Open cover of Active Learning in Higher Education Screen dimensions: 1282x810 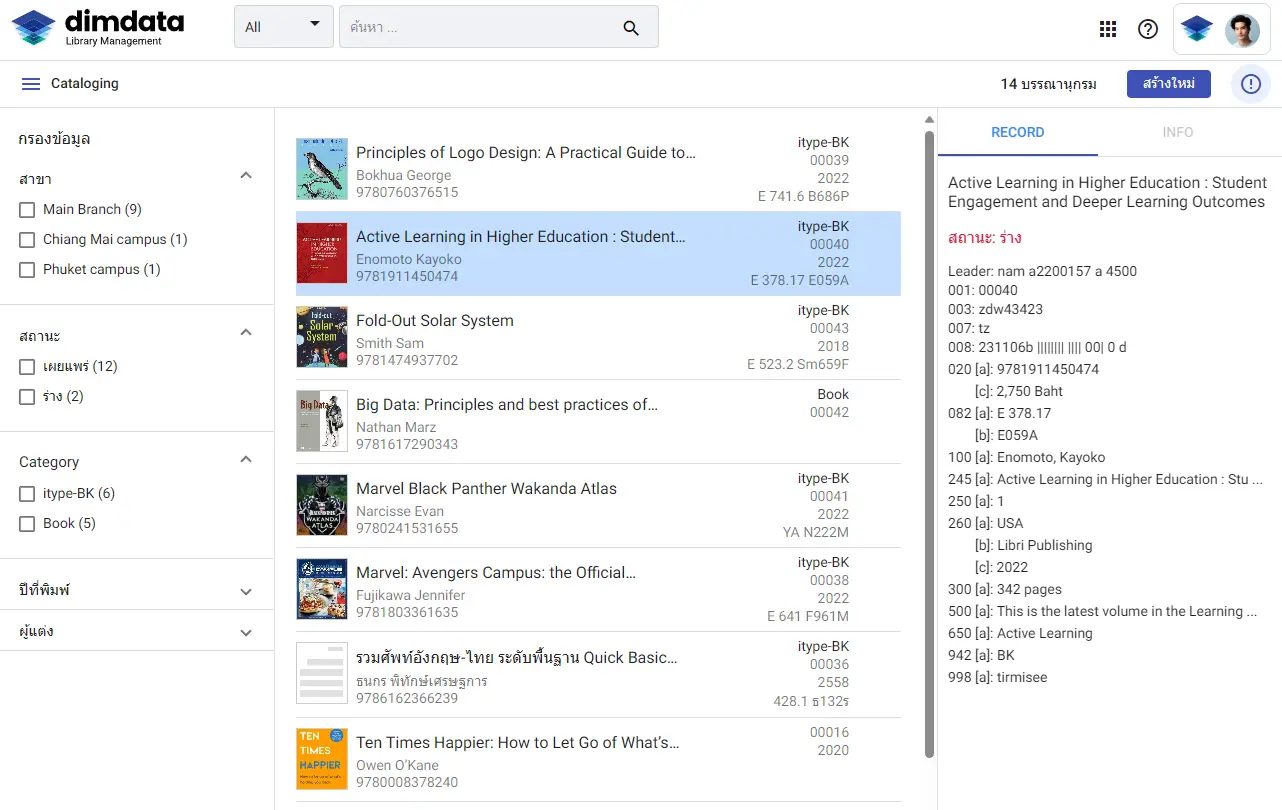pyautogui.click(x=322, y=253)
